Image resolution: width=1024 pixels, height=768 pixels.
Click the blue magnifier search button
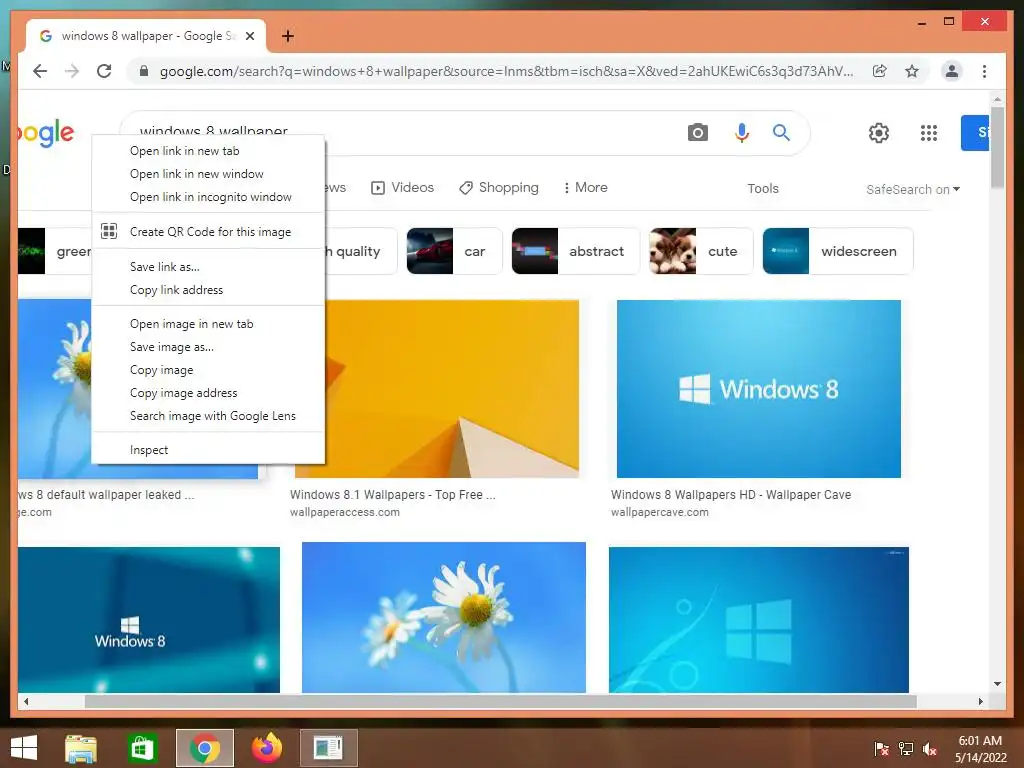tap(781, 133)
